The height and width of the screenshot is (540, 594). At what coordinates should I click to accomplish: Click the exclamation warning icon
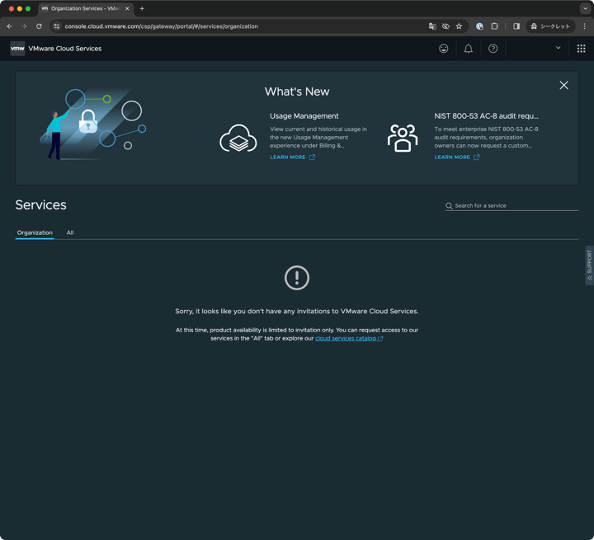[x=297, y=278]
